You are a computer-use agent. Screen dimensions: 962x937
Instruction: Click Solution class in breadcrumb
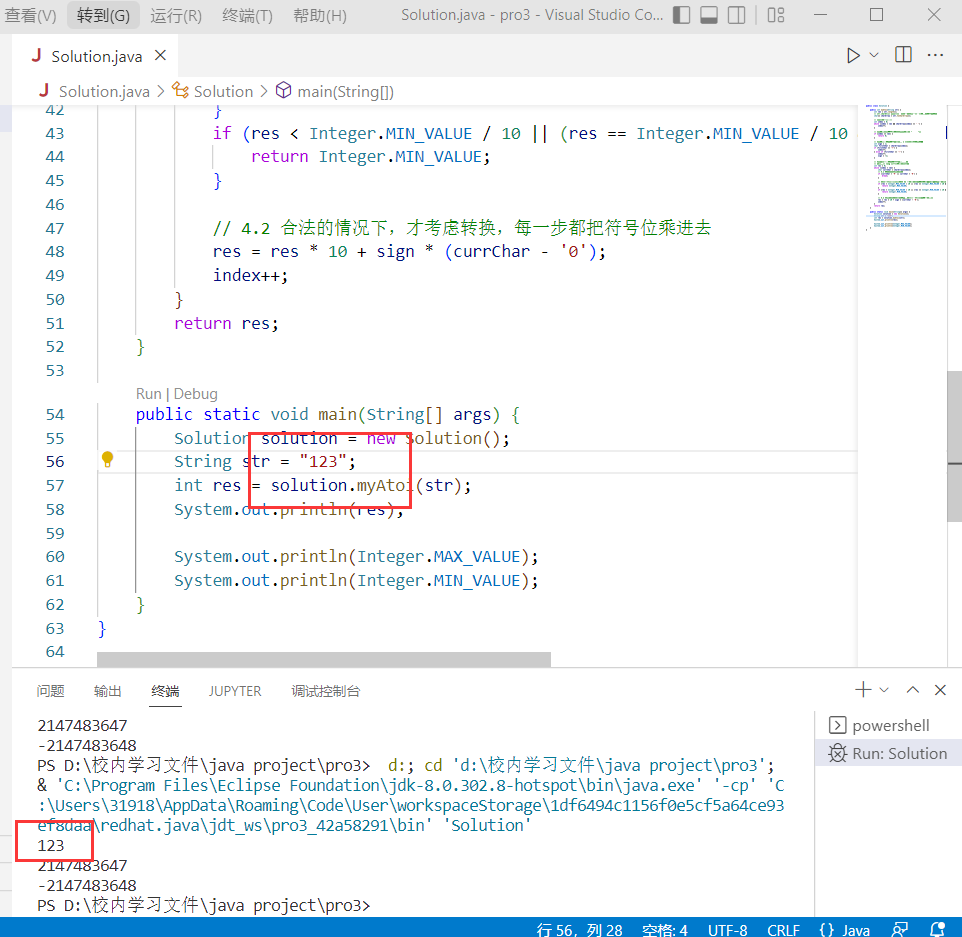point(212,91)
